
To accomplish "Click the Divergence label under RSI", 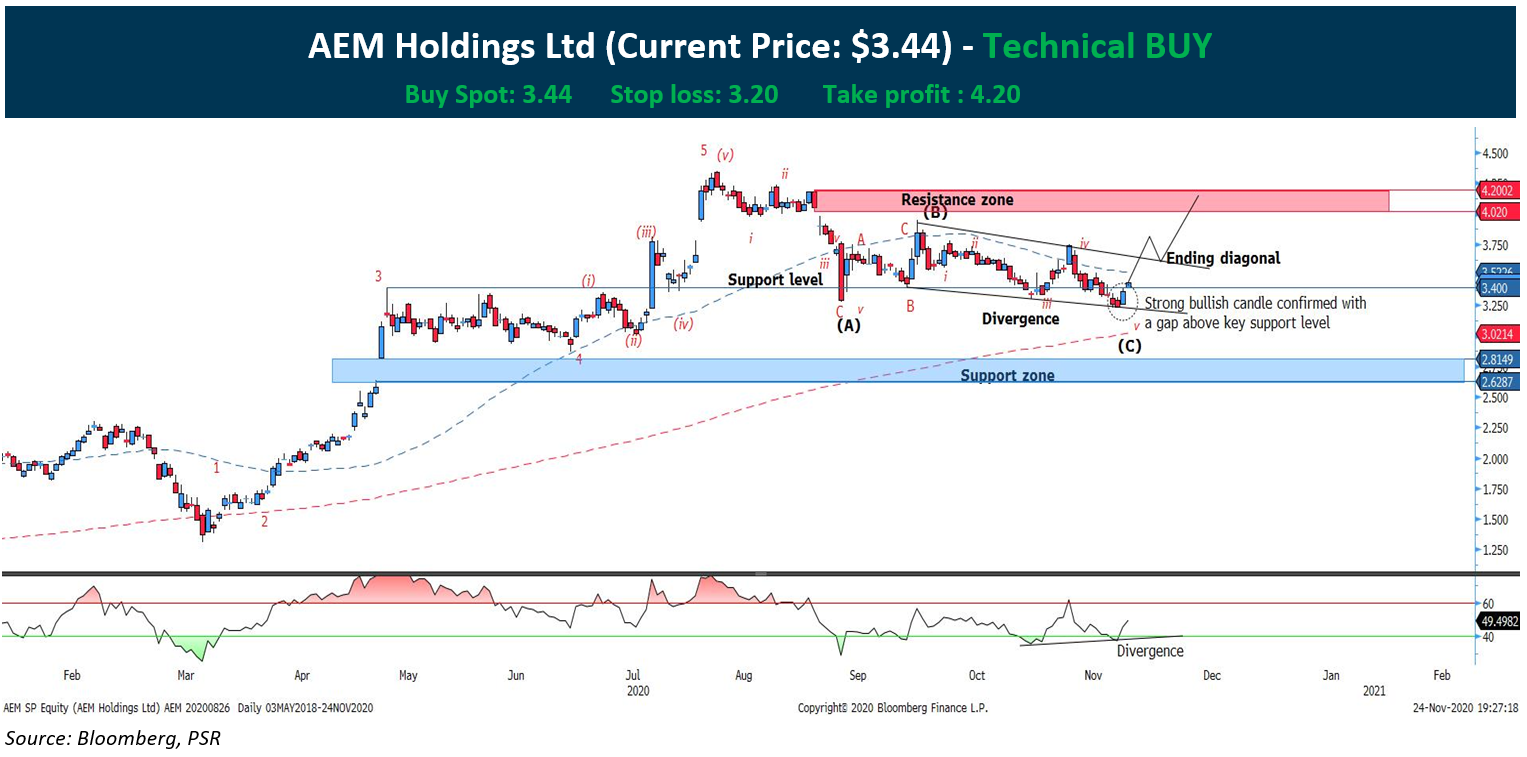I will [1149, 651].
